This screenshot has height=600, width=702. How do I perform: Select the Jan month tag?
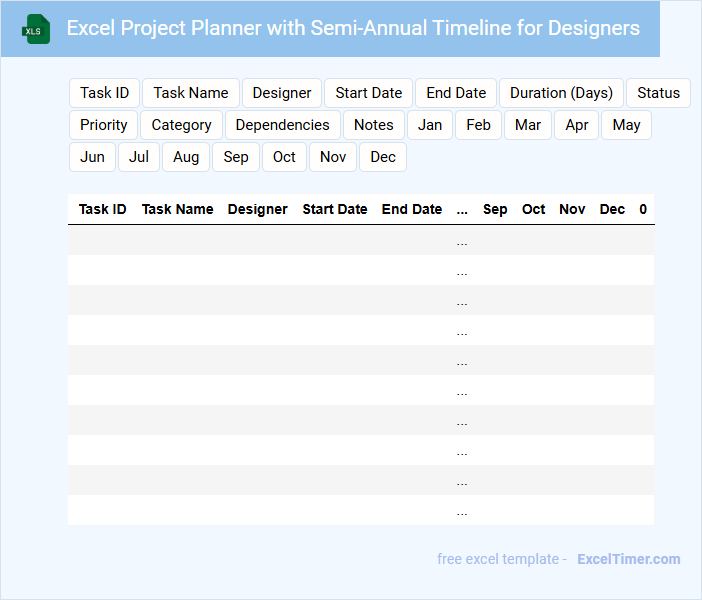point(430,125)
